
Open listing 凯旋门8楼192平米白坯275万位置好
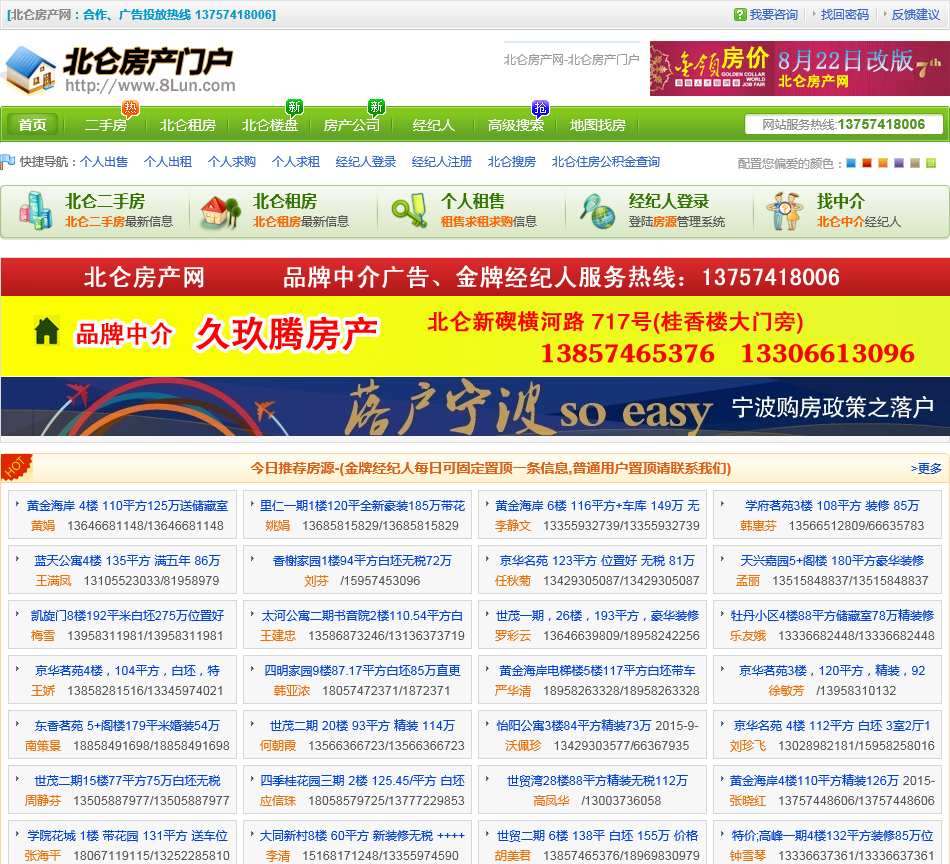pos(127,616)
